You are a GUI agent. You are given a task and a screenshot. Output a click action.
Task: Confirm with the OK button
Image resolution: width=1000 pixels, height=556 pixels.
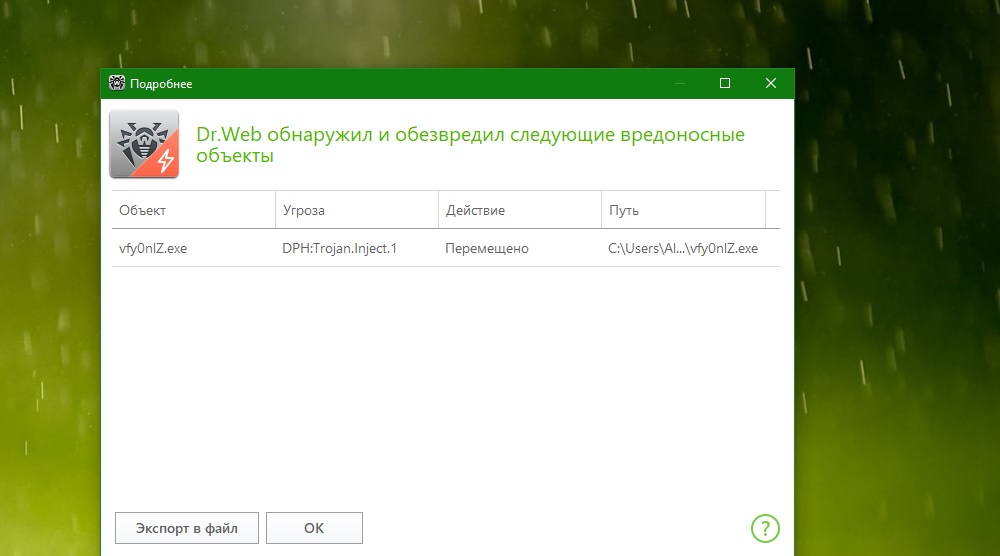tap(314, 528)
